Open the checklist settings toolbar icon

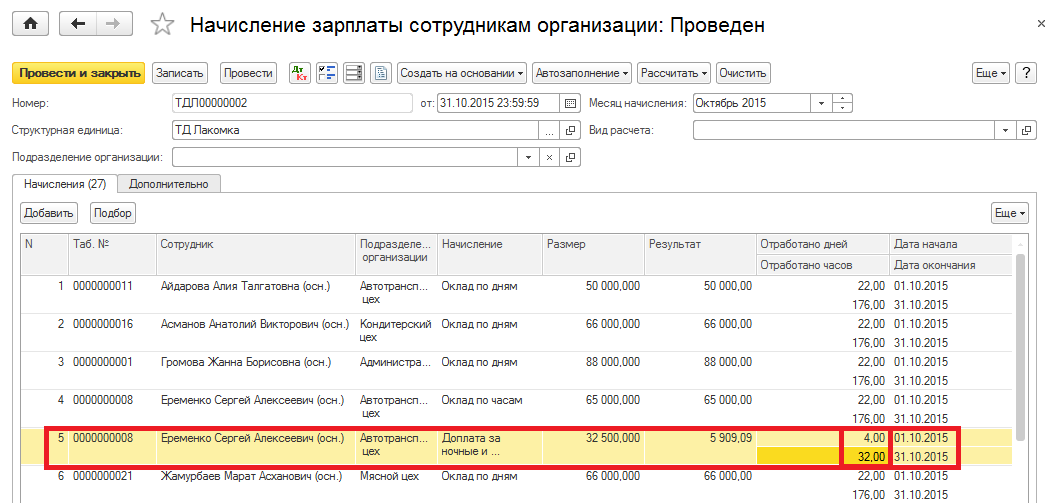click(x=326, y=73)
